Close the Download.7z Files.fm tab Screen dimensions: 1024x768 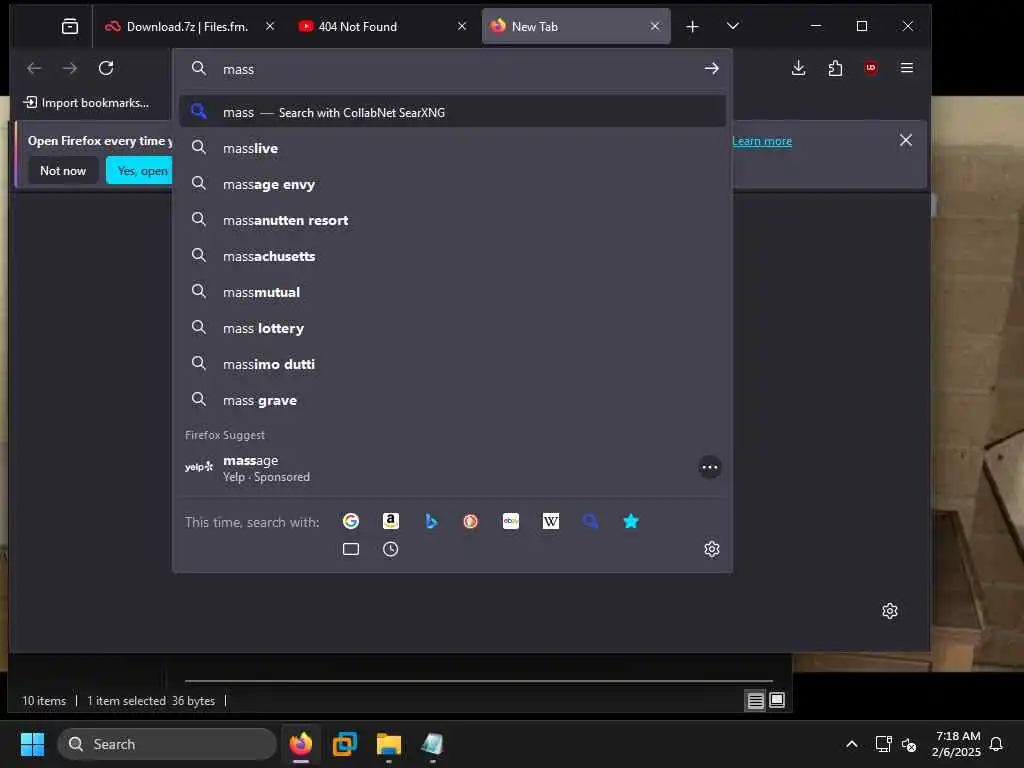(270, 26)
